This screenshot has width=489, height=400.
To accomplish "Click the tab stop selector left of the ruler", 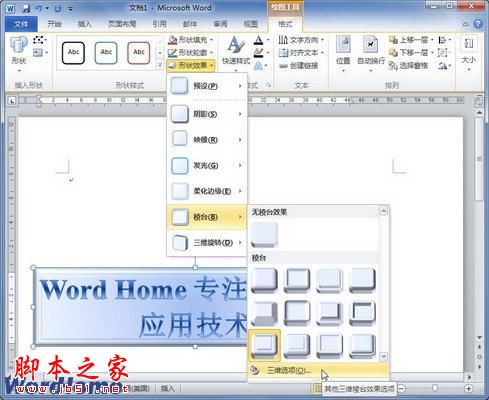I will click(12, 100).
